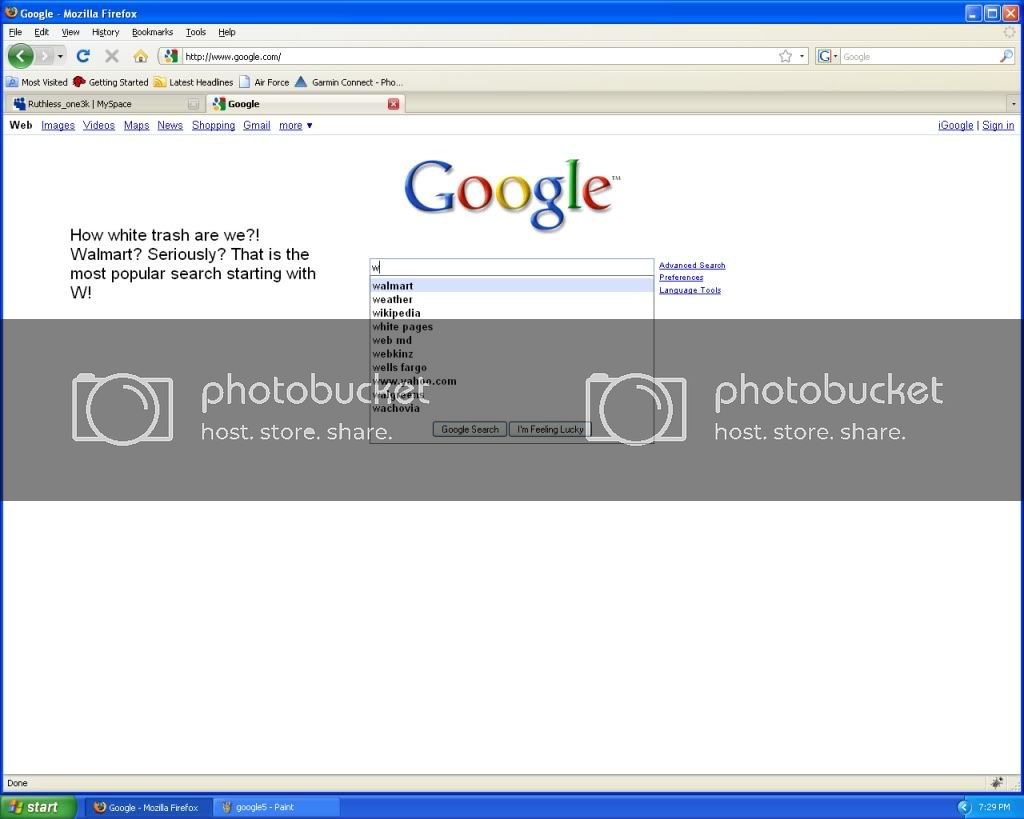Open the Gmail link

(257, 125)
